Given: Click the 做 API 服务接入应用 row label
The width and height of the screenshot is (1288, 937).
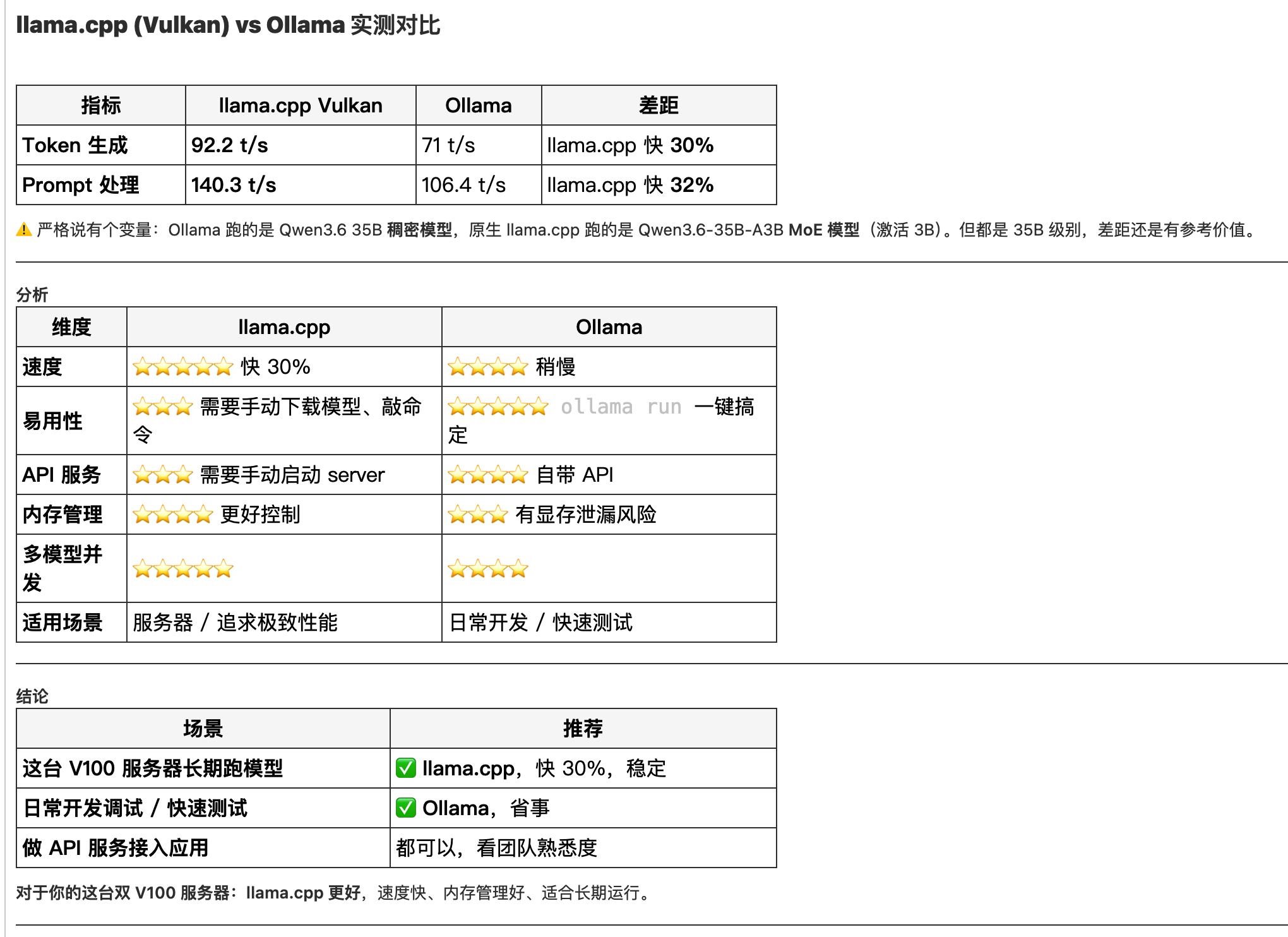Looking at the screenshot, I should point(116,848).
